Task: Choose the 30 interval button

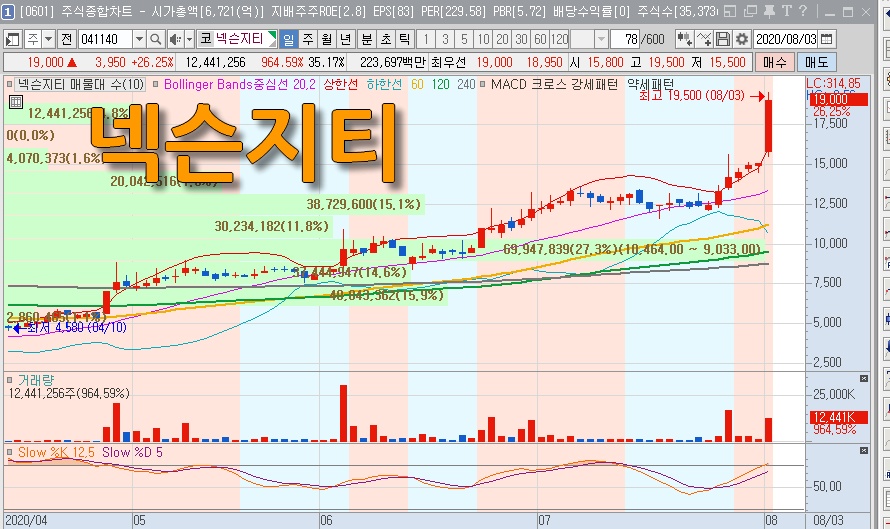Action: tap(522, 39)
